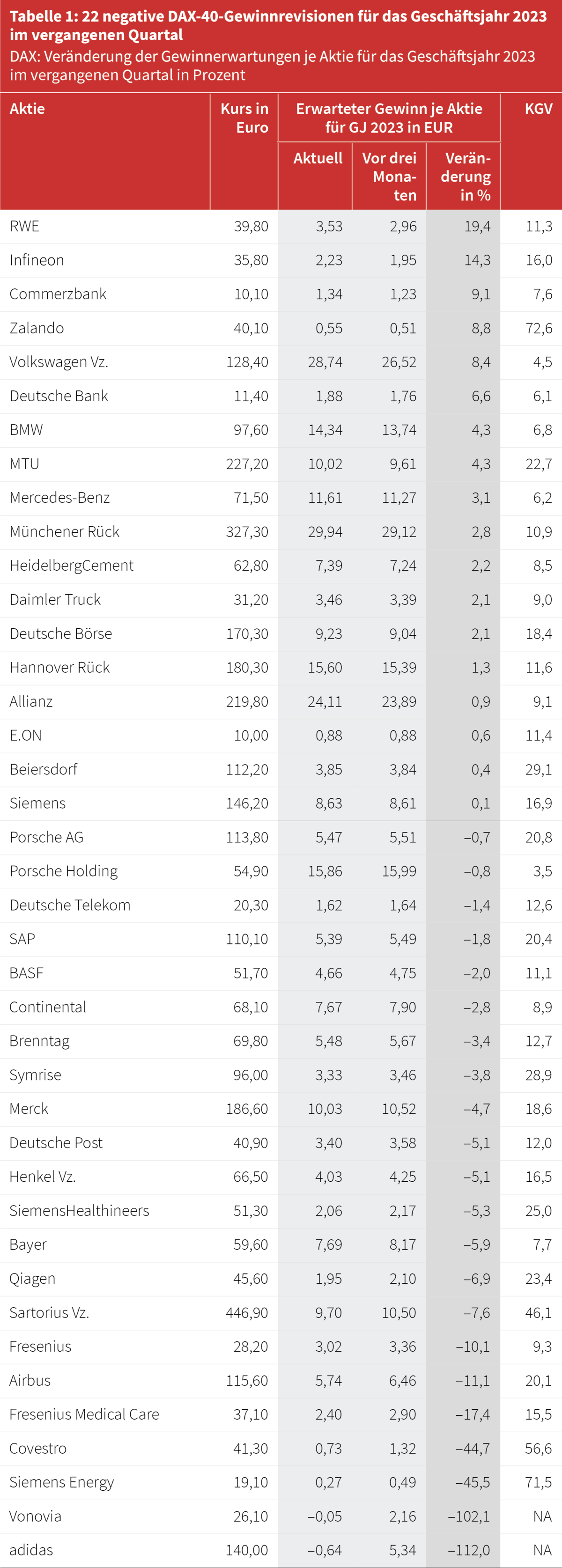Click the Münchener Rück entry
This screenshot has height=1568, width=562.
65,532
